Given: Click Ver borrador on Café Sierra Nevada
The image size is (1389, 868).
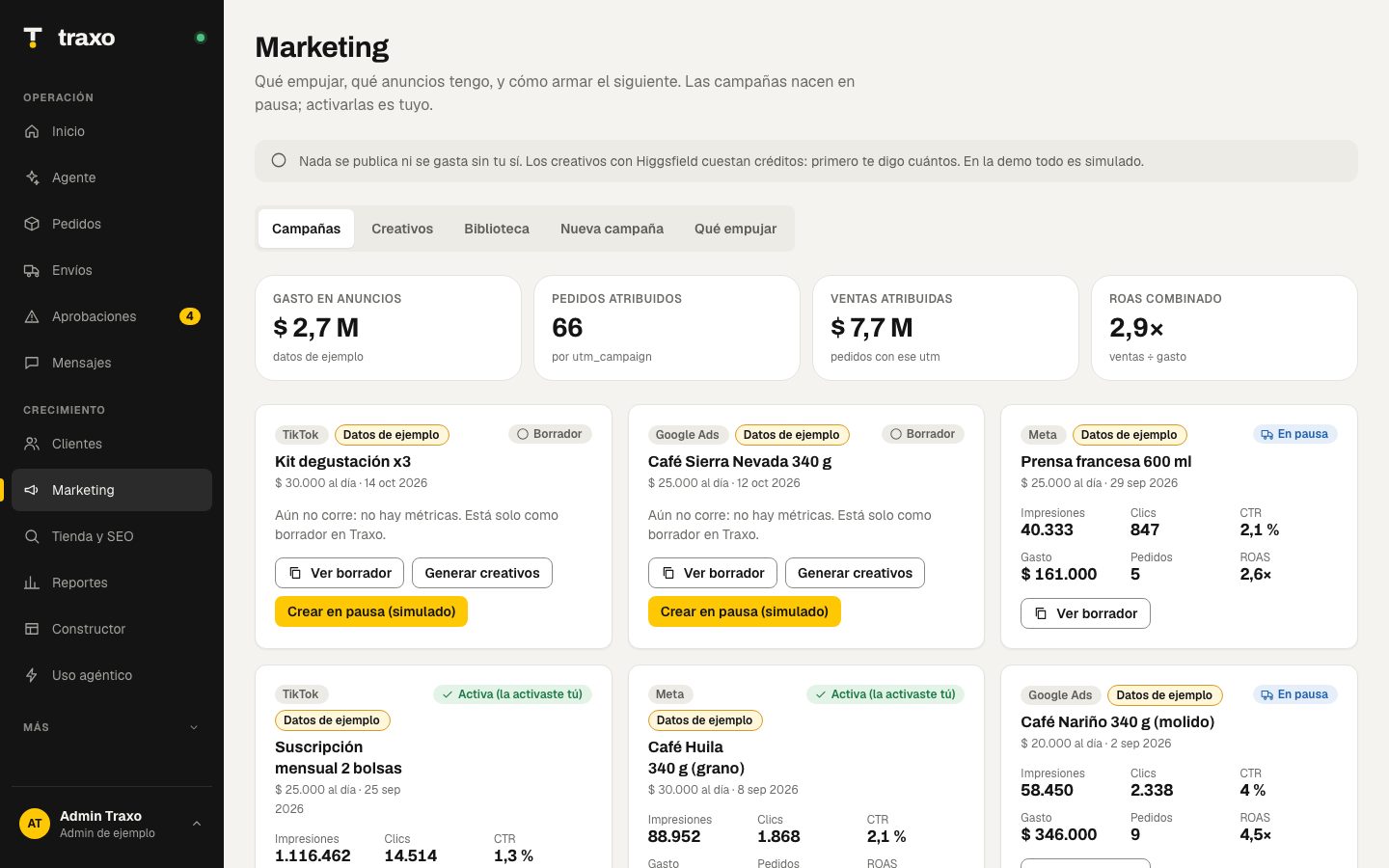Looking at the screenshot, I should [713, 573].
